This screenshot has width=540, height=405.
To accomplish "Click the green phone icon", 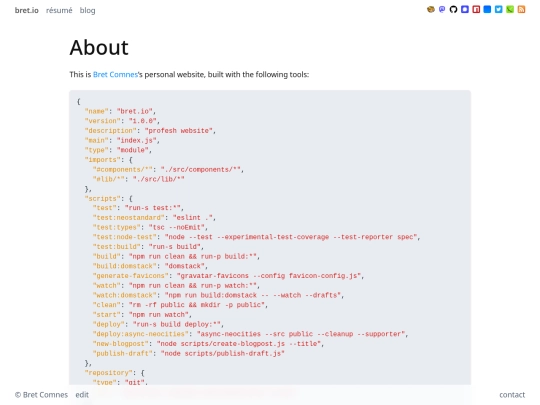I will [x=510, y=9].
